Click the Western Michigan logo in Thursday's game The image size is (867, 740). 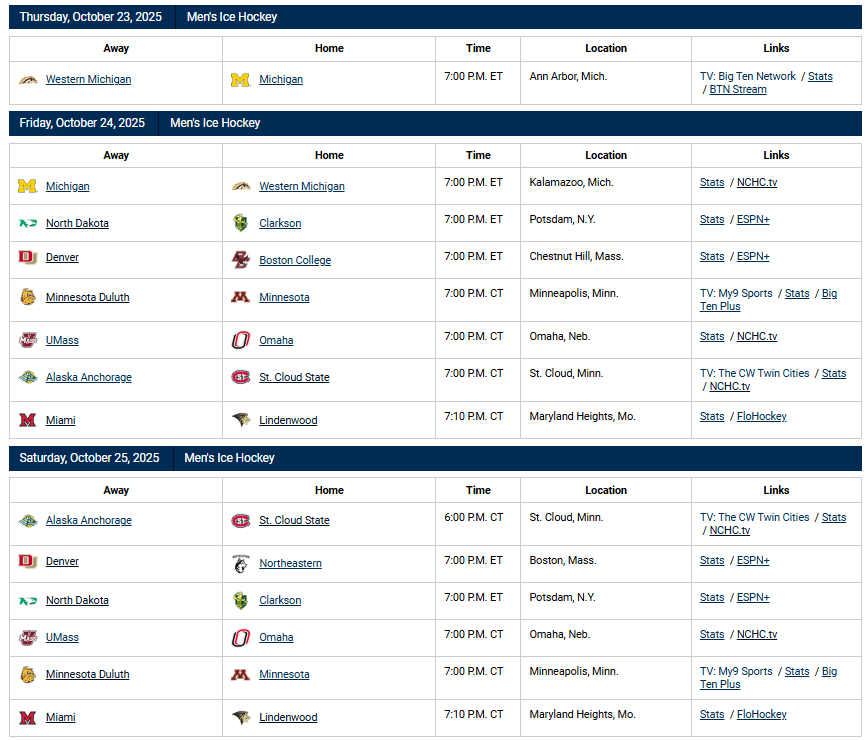(x=27, y=80)
